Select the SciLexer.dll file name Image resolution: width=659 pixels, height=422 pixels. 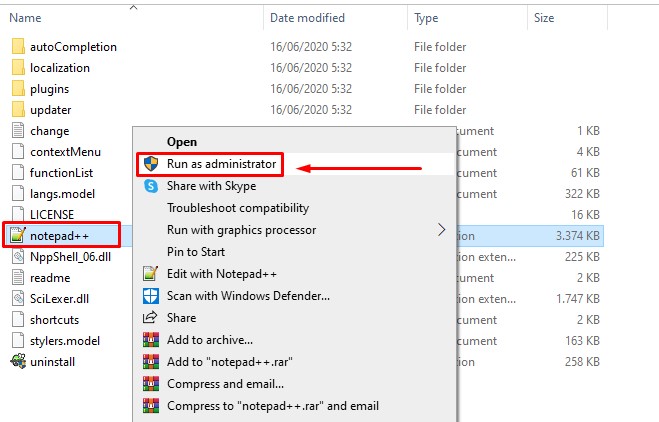click(59, 299)
